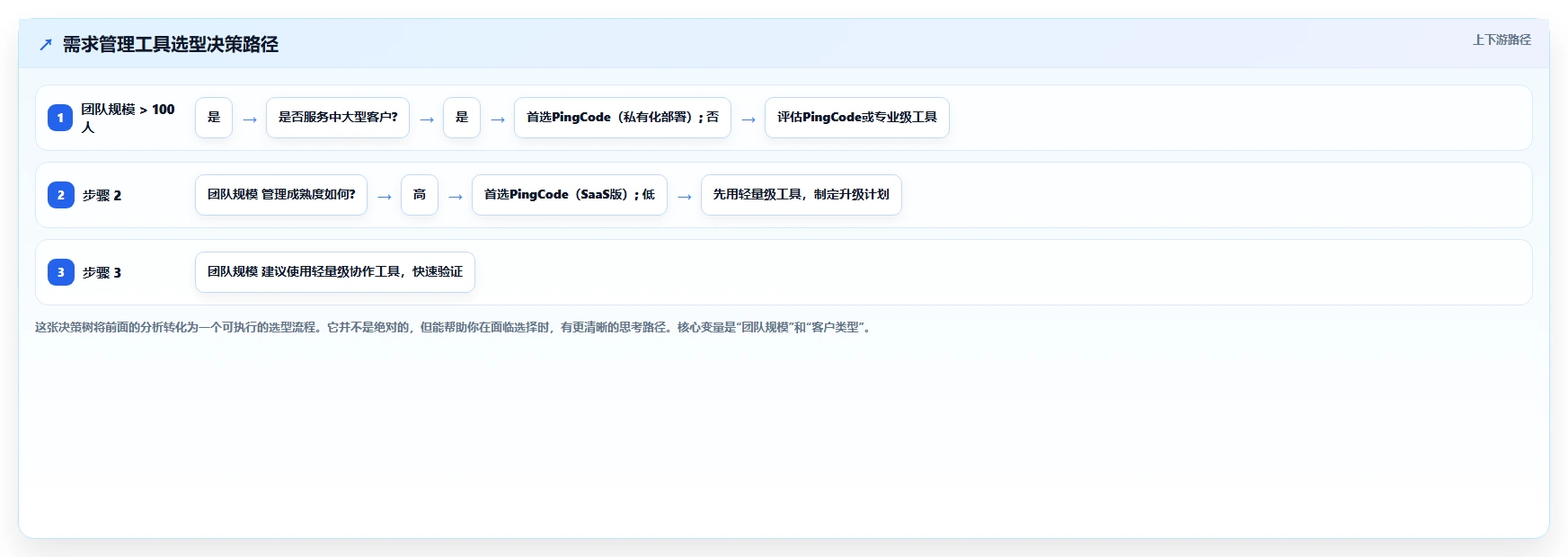Click the 首选PingCode（私有化部署）；否 node
1568x557 pixels.
623,118
